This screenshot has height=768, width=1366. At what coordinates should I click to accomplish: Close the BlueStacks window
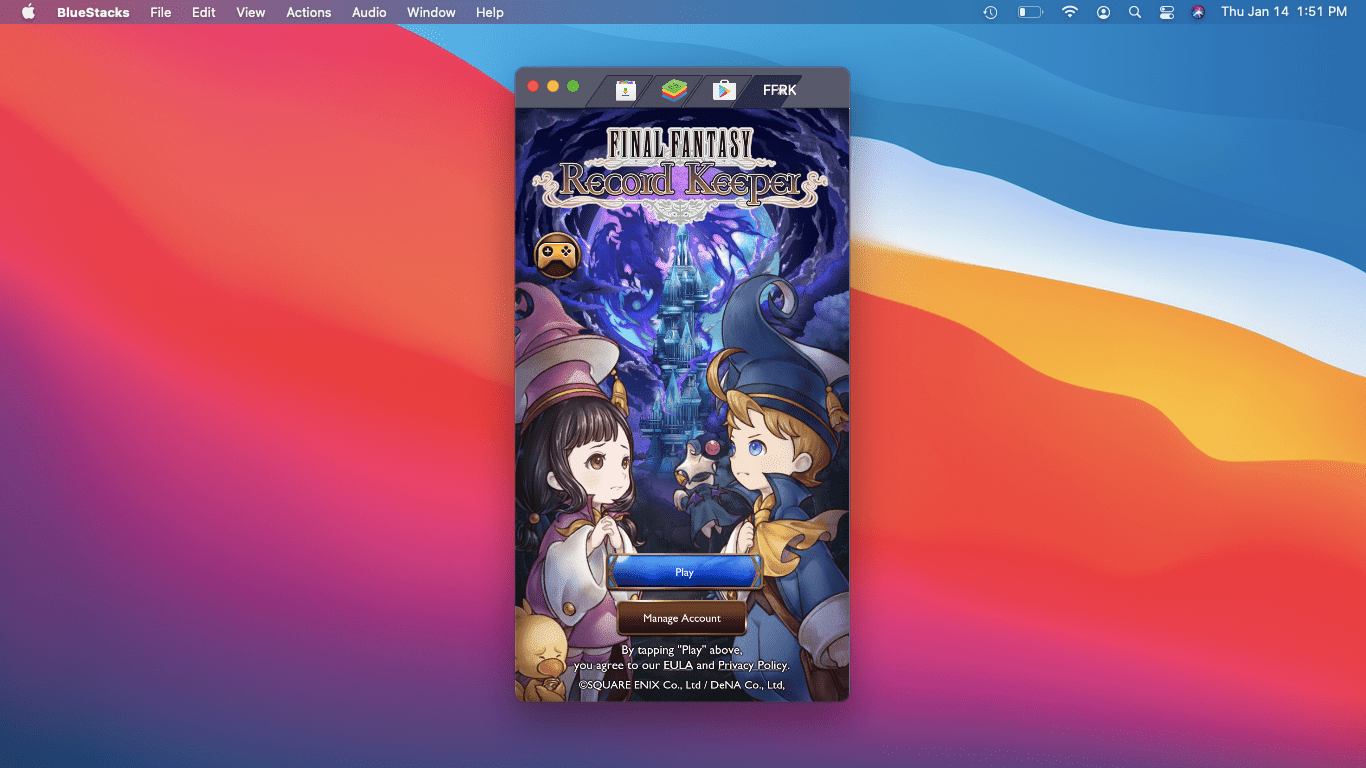click(x=533, y=86)
